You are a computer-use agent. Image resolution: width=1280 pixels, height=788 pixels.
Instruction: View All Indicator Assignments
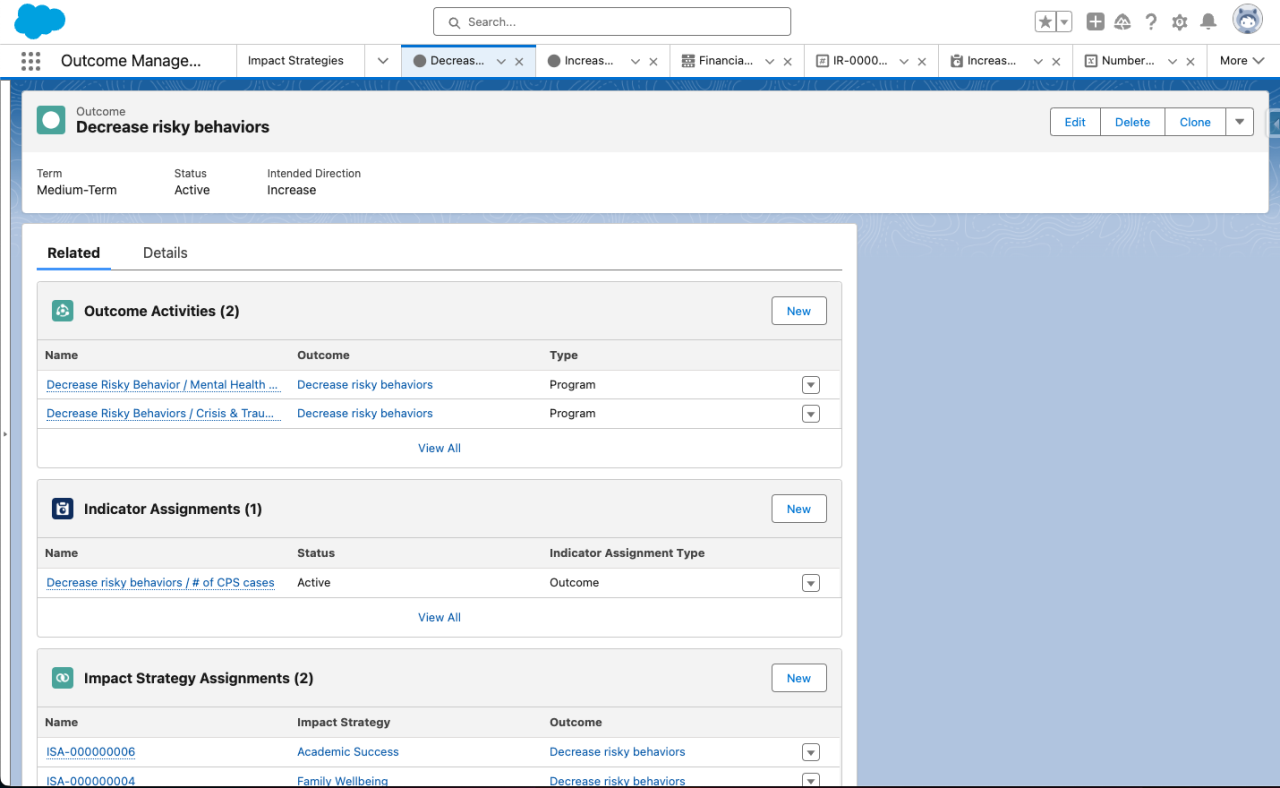tap(439, 617)
